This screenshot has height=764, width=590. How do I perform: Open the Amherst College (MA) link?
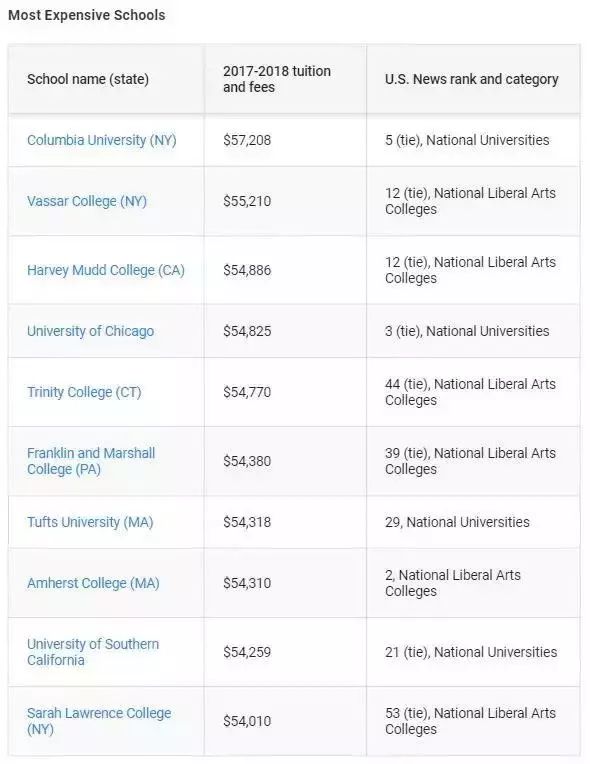93,583
